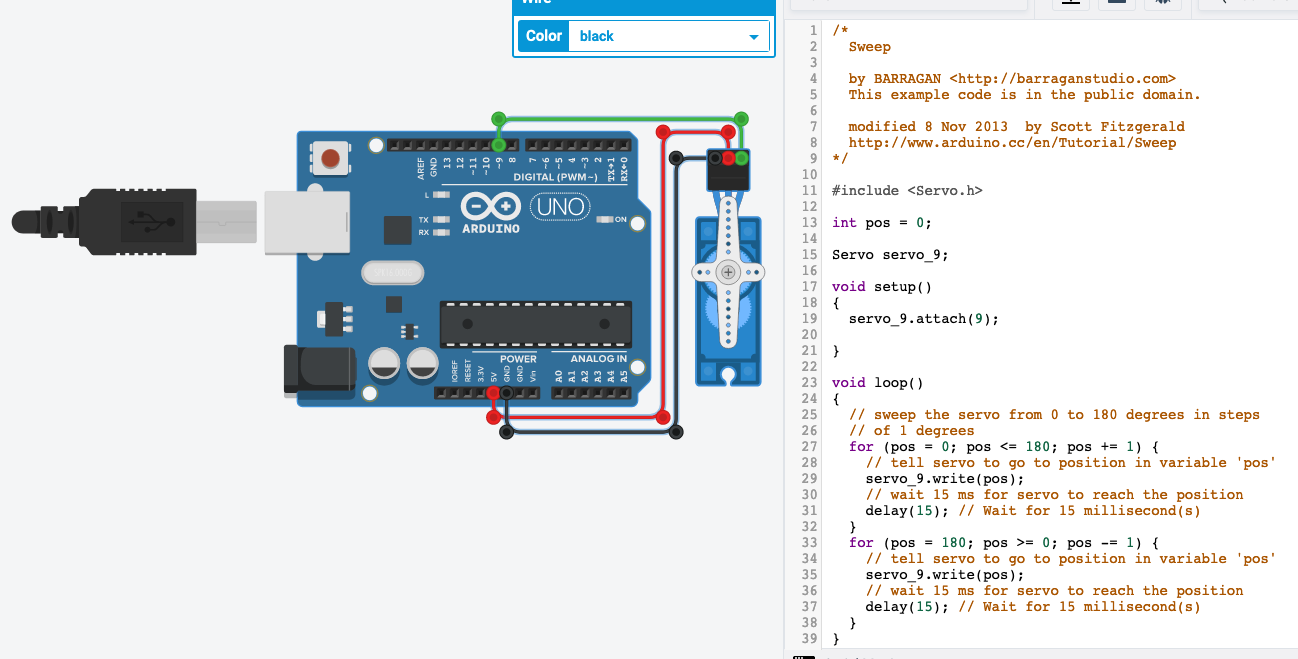1298x659 pixels.
Task: Click the dropdown arrow next to 'black'
Action: [x=756, y=36]
